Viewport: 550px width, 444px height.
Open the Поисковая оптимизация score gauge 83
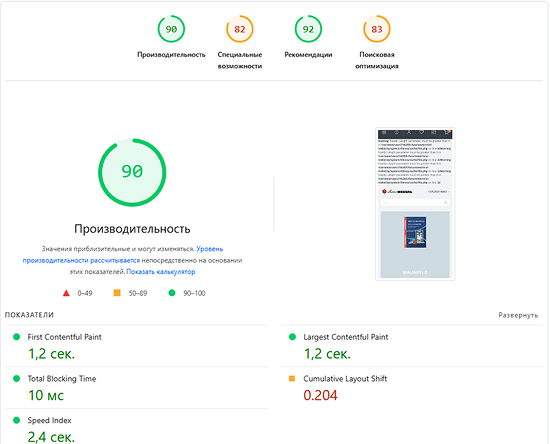(x=377, y=29)
